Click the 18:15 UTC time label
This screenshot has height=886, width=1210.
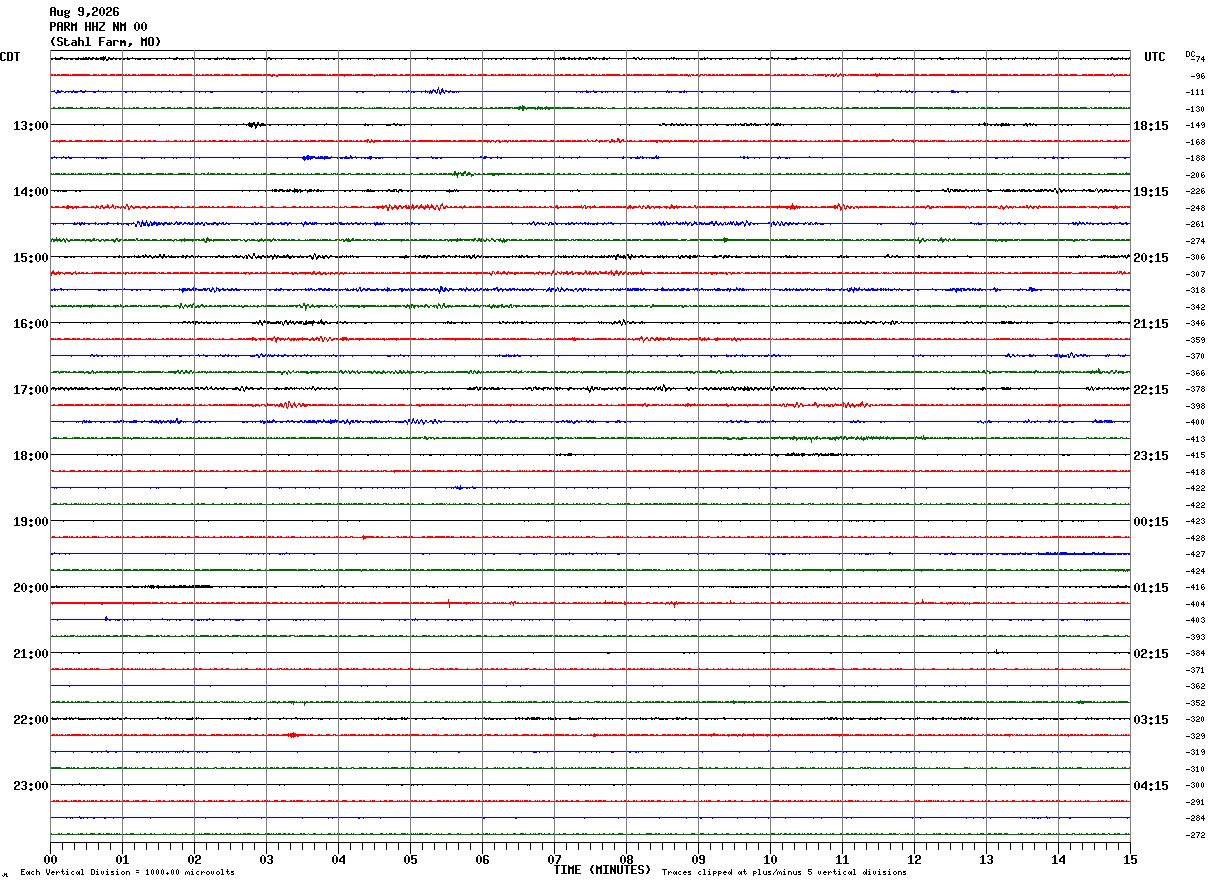(1151, 126)
